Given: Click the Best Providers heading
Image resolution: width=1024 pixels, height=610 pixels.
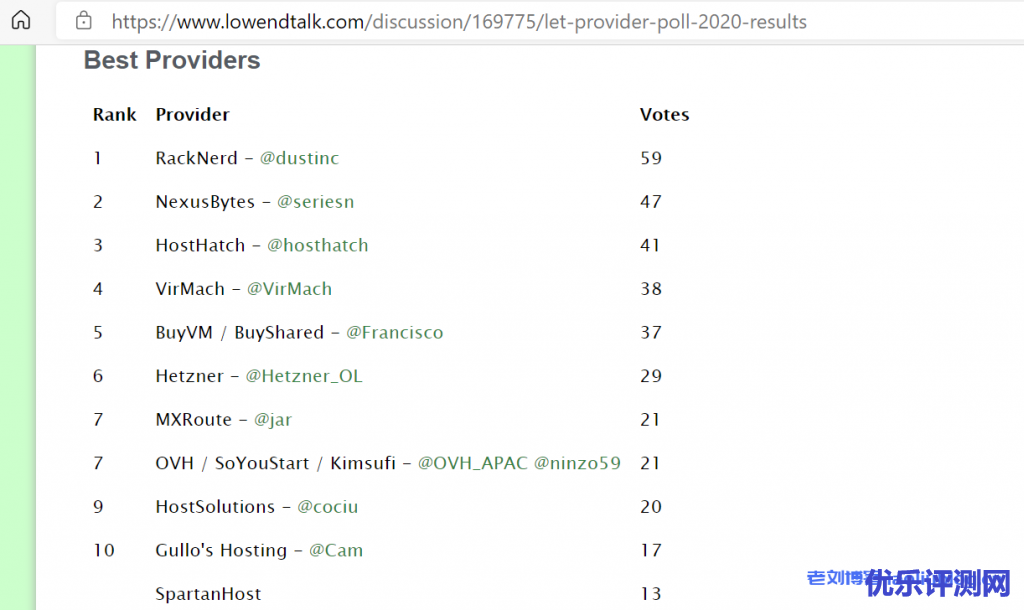Looking at the screenshot, I should 172,60.
